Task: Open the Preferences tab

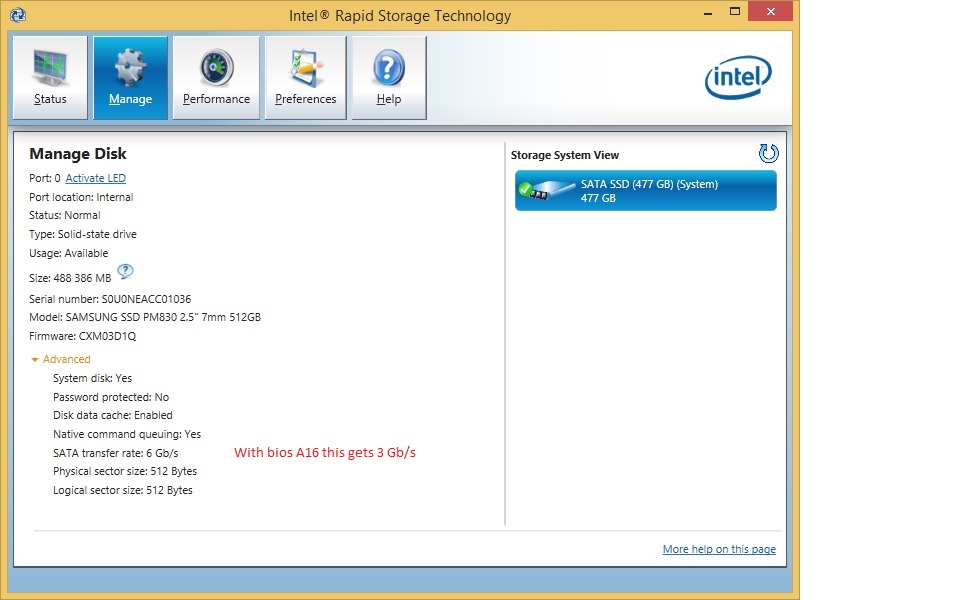Action: (x=306, y=78)
